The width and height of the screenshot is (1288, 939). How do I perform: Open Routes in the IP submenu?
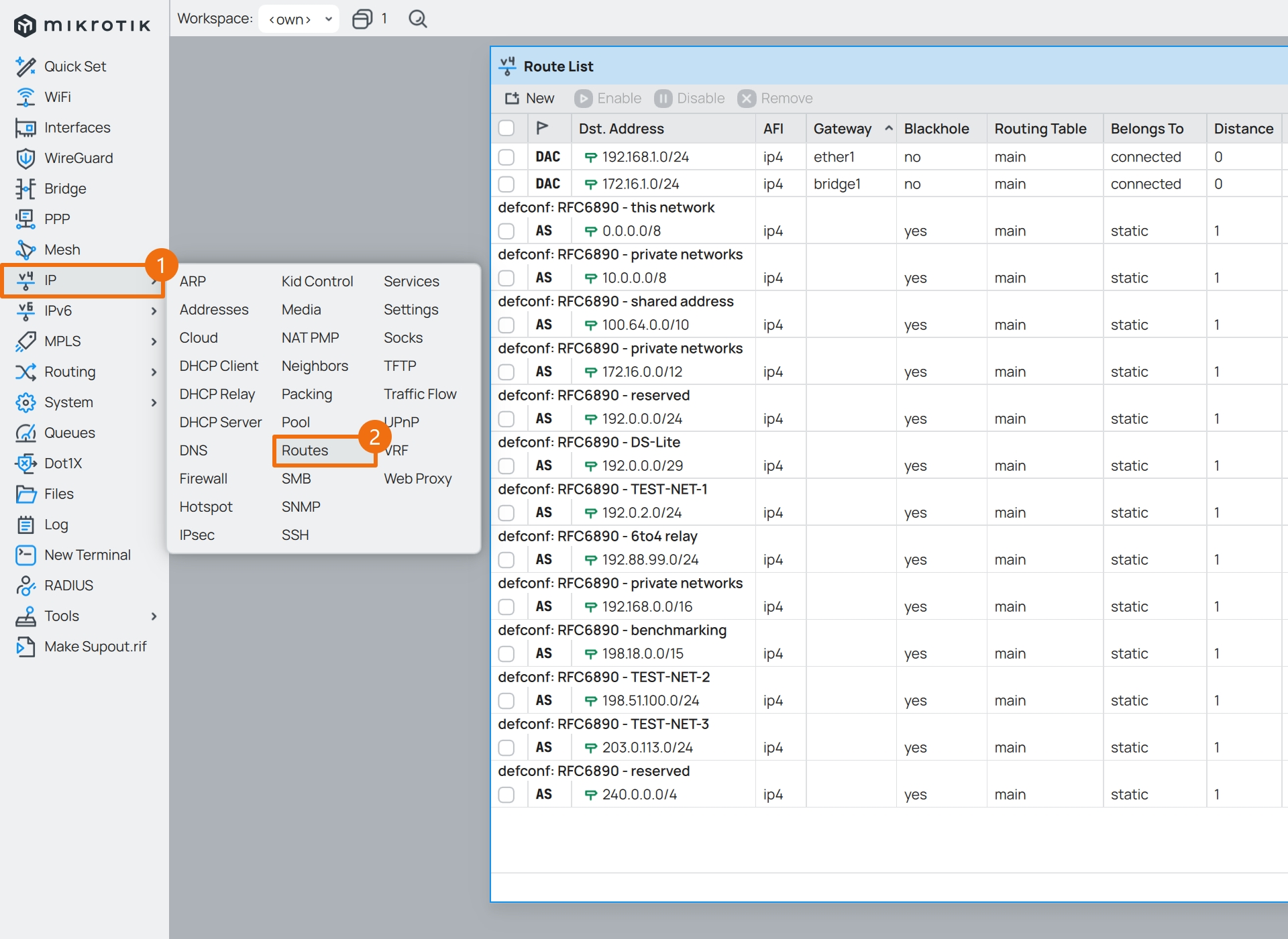tap(305, 451)
